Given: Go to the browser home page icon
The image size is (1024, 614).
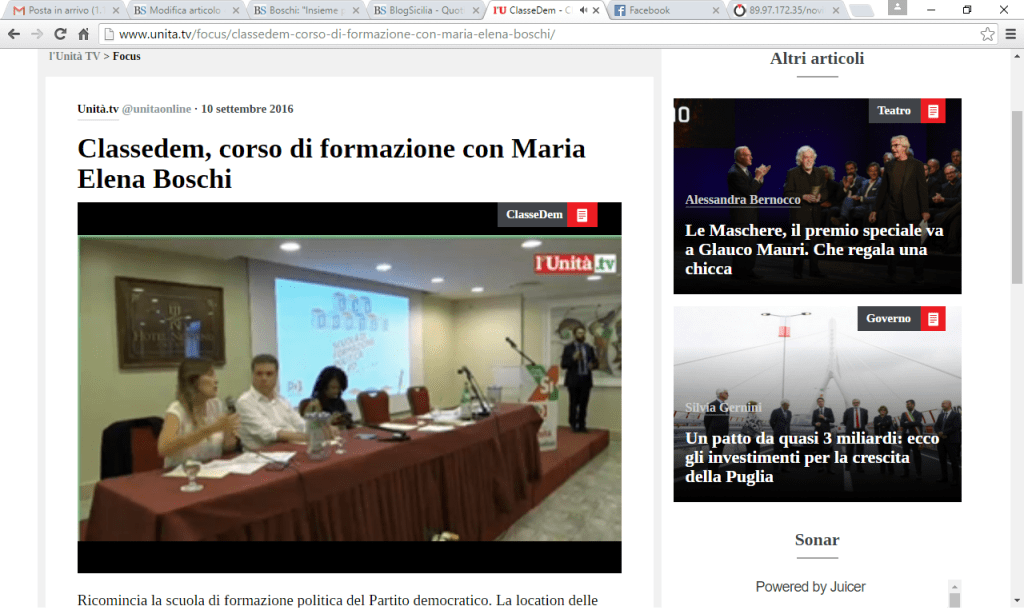Looking at the screenshot, I should click(x=84, y=34).
